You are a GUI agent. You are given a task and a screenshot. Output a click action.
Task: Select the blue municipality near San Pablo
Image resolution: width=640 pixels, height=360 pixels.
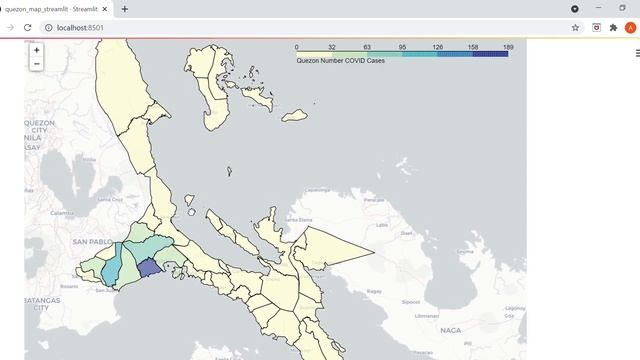112,267
